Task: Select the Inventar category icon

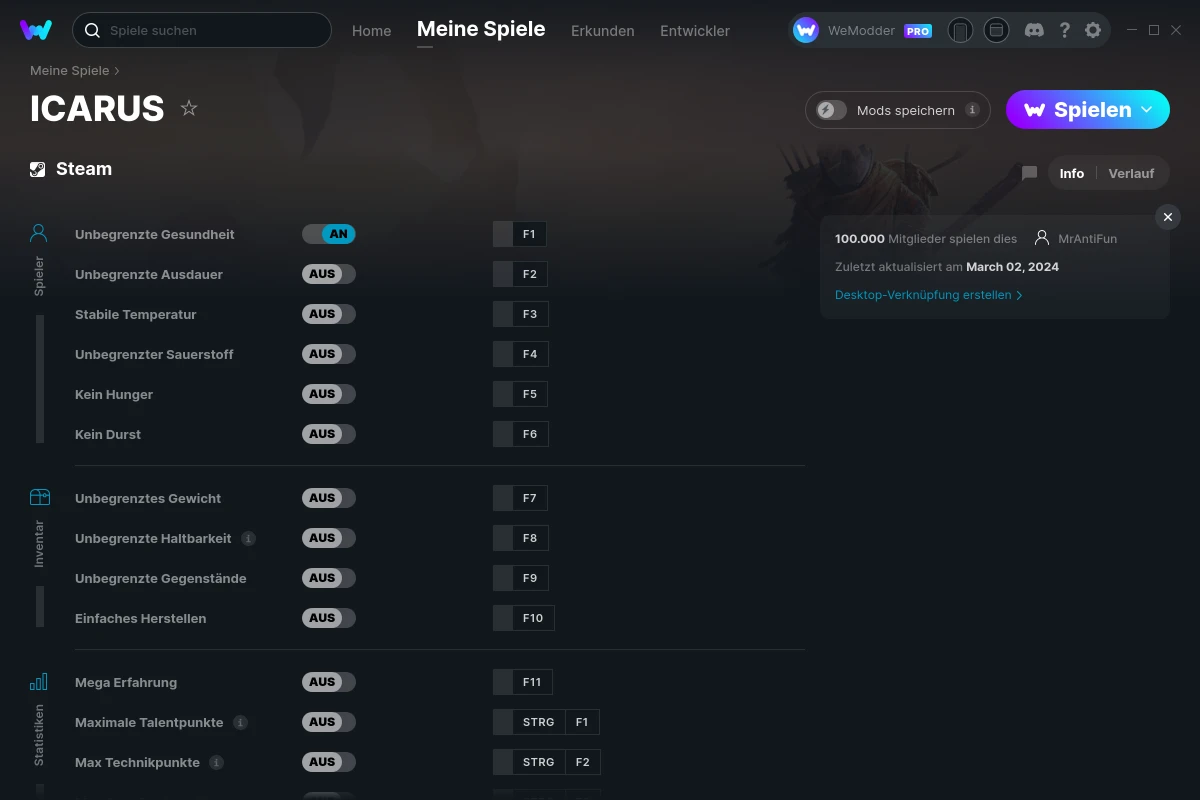Action: tap(39, 497)
